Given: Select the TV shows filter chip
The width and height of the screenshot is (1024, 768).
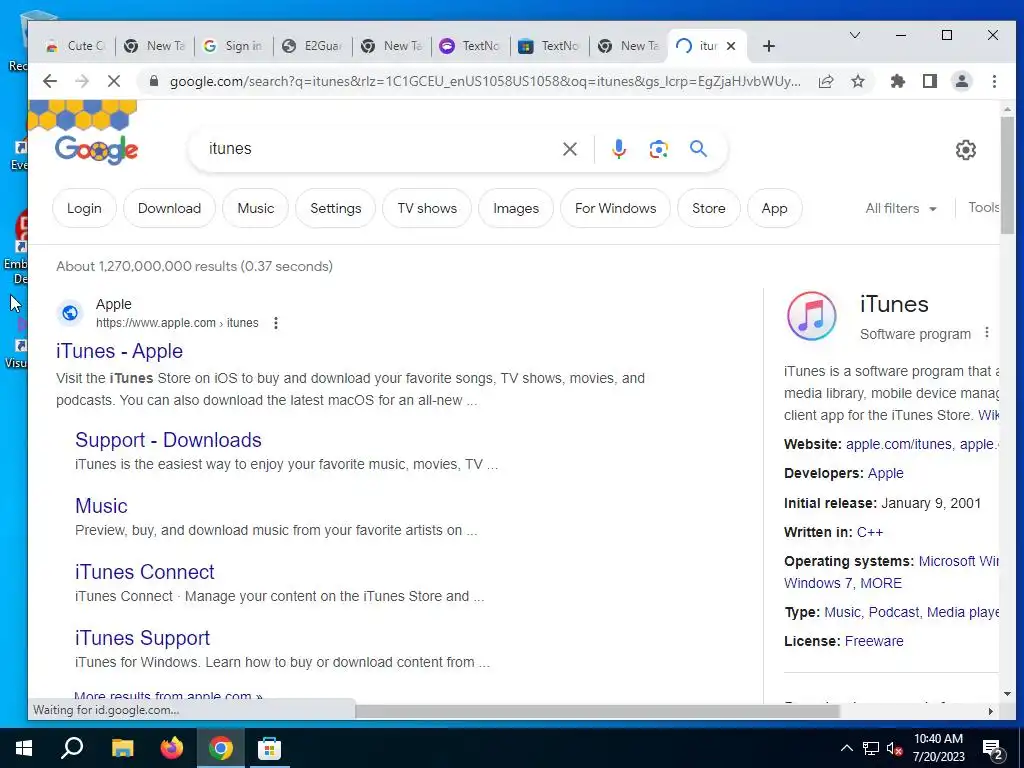Looking at the screenshot, I should coord(427,208).
